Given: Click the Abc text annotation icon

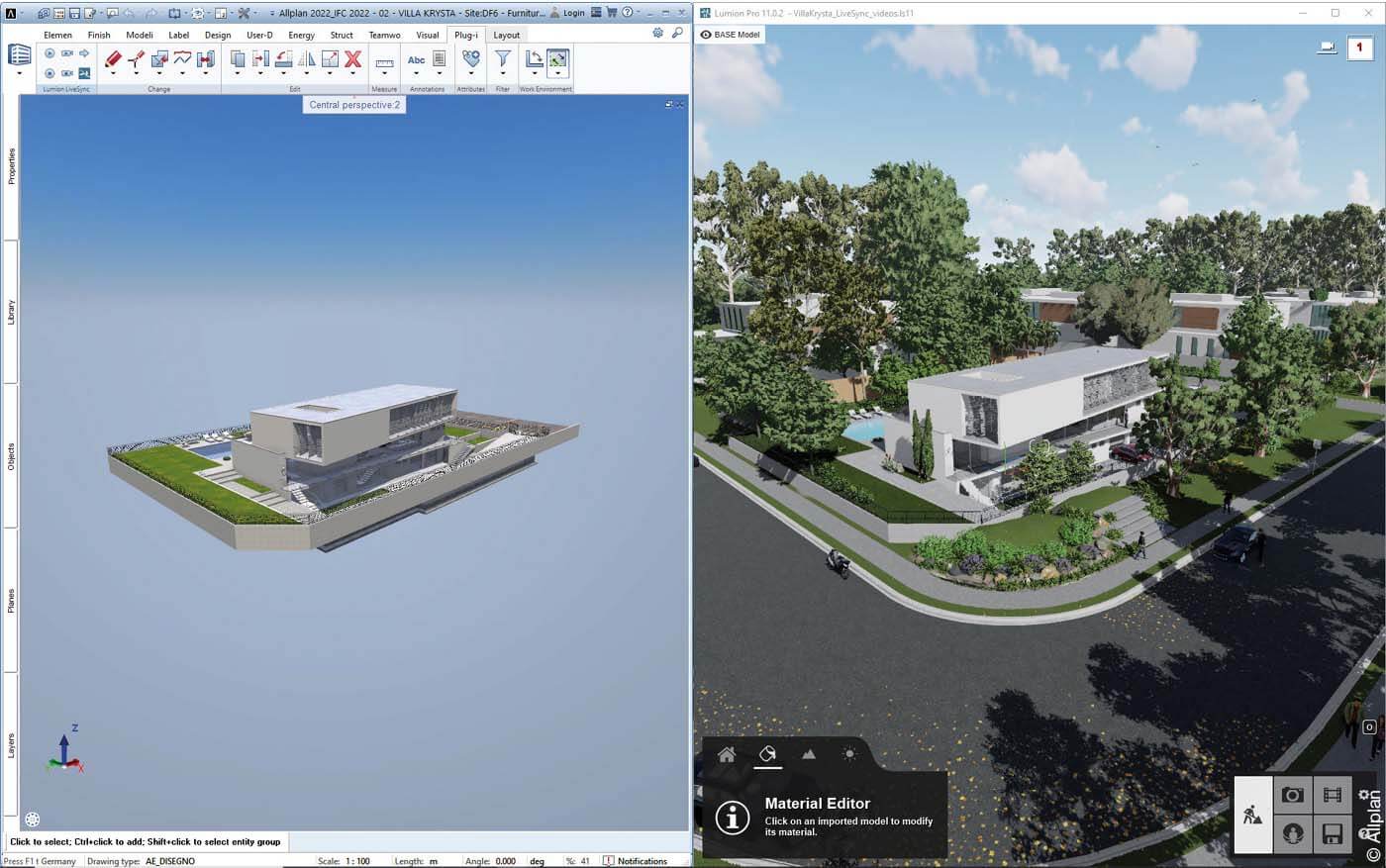Looking at the screenshot, I should [417, 60].
